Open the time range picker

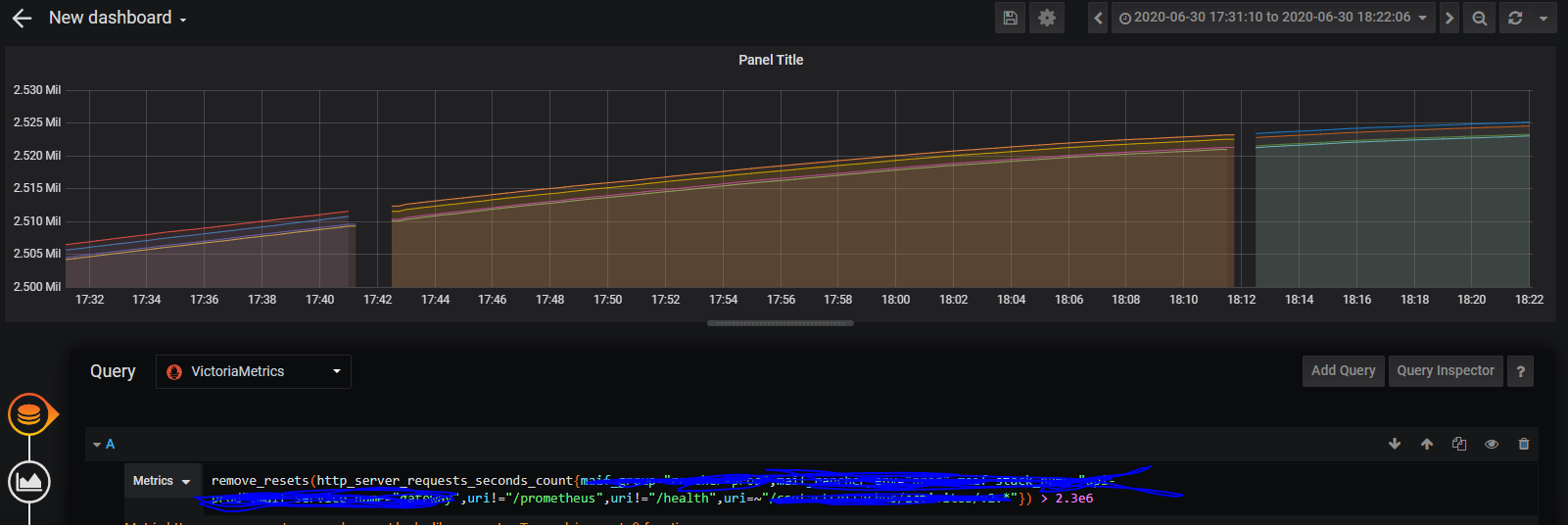(1273, 18)
